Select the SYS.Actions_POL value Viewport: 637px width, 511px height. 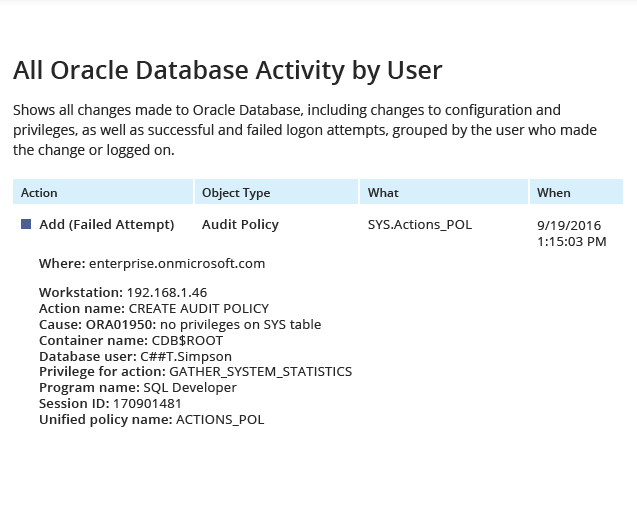click(x=420, y=225)
